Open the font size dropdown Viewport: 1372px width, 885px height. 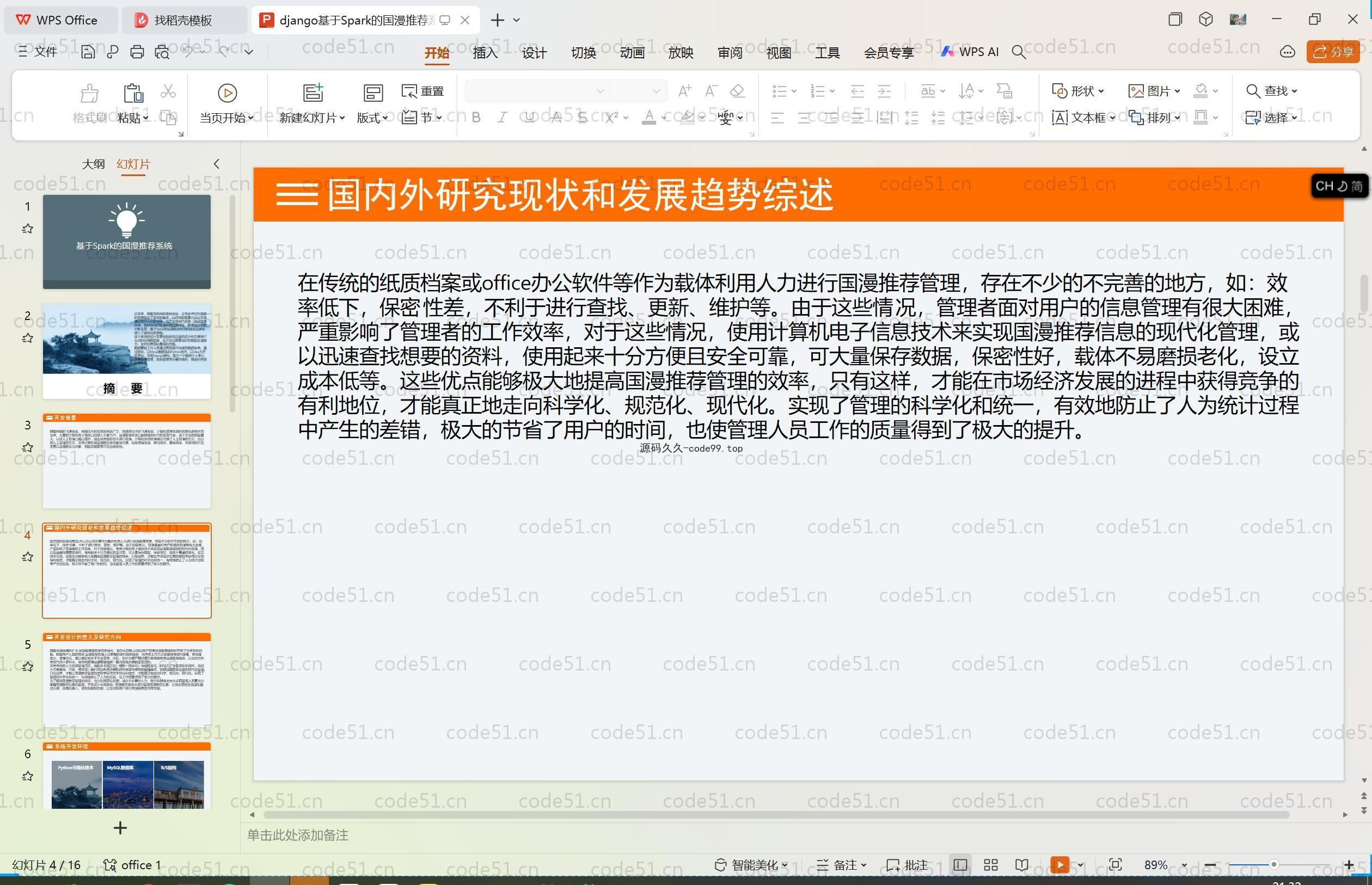point(656,91)
